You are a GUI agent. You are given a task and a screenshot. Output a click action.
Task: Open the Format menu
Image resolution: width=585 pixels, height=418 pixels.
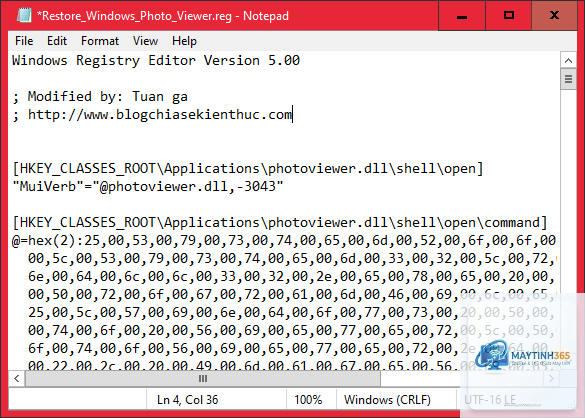pyautogui.click(x=100, y=41)
